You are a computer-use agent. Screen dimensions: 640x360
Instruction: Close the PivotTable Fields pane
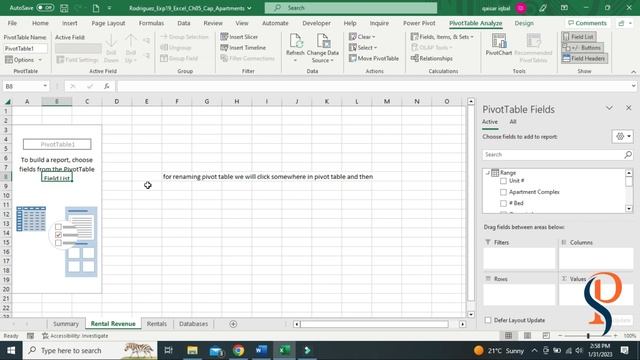629,108
